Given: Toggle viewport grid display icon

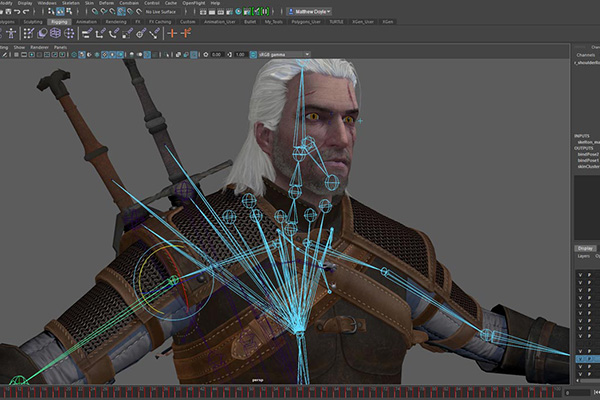Looking at the screenshot, I should (16, 55).
